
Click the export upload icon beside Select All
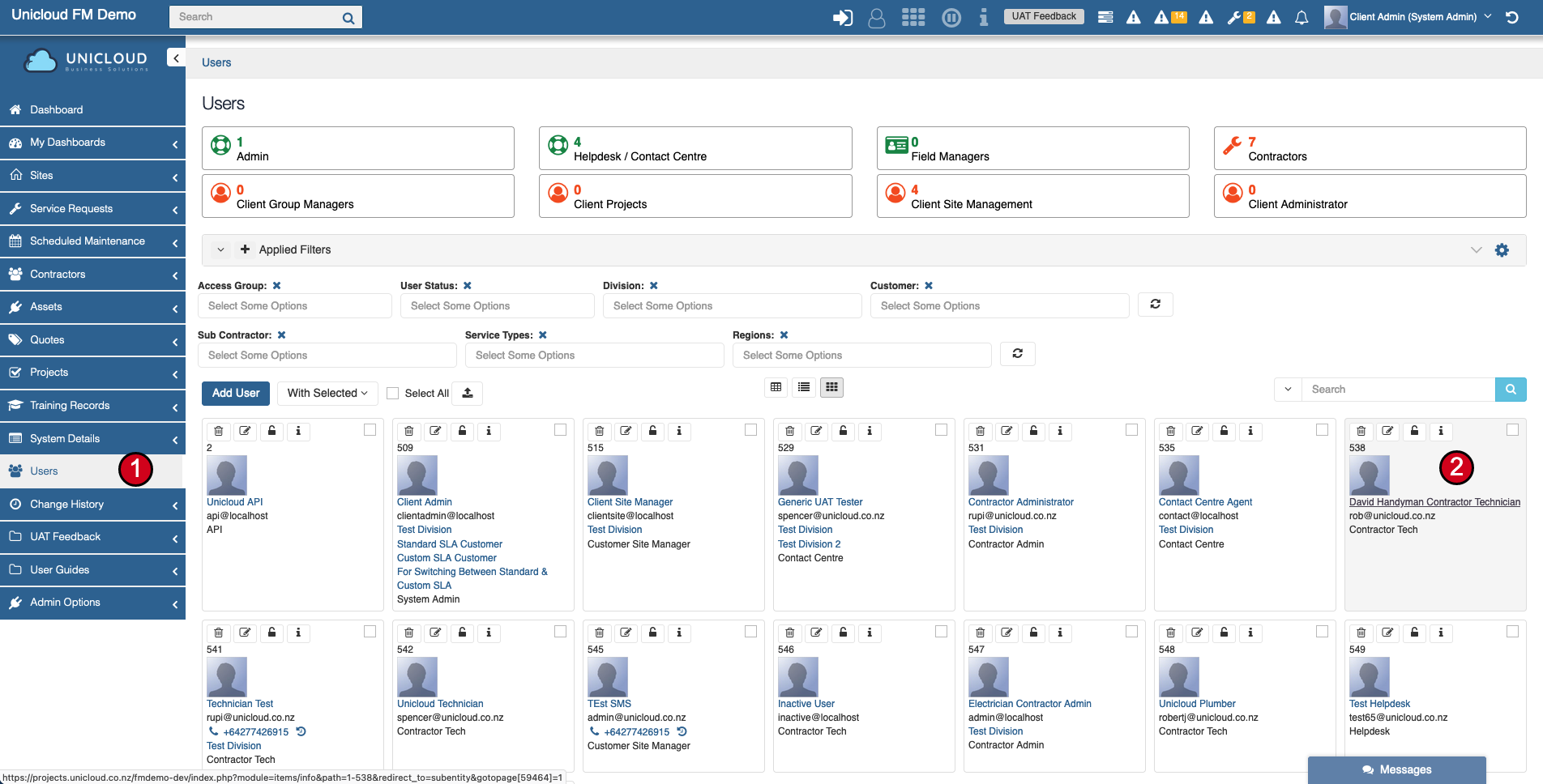(x=468, y=394)
